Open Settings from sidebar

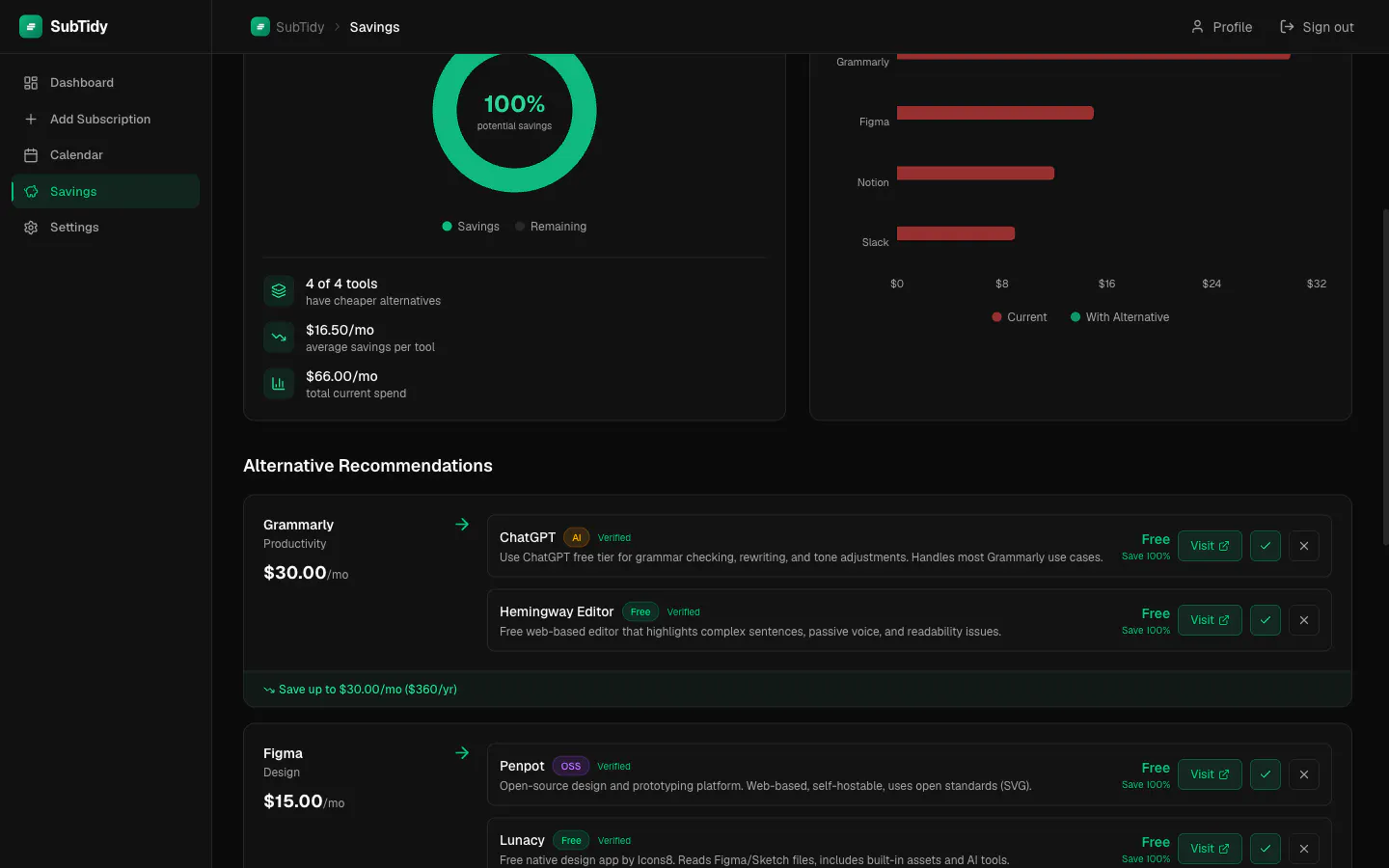click(105, 228)
